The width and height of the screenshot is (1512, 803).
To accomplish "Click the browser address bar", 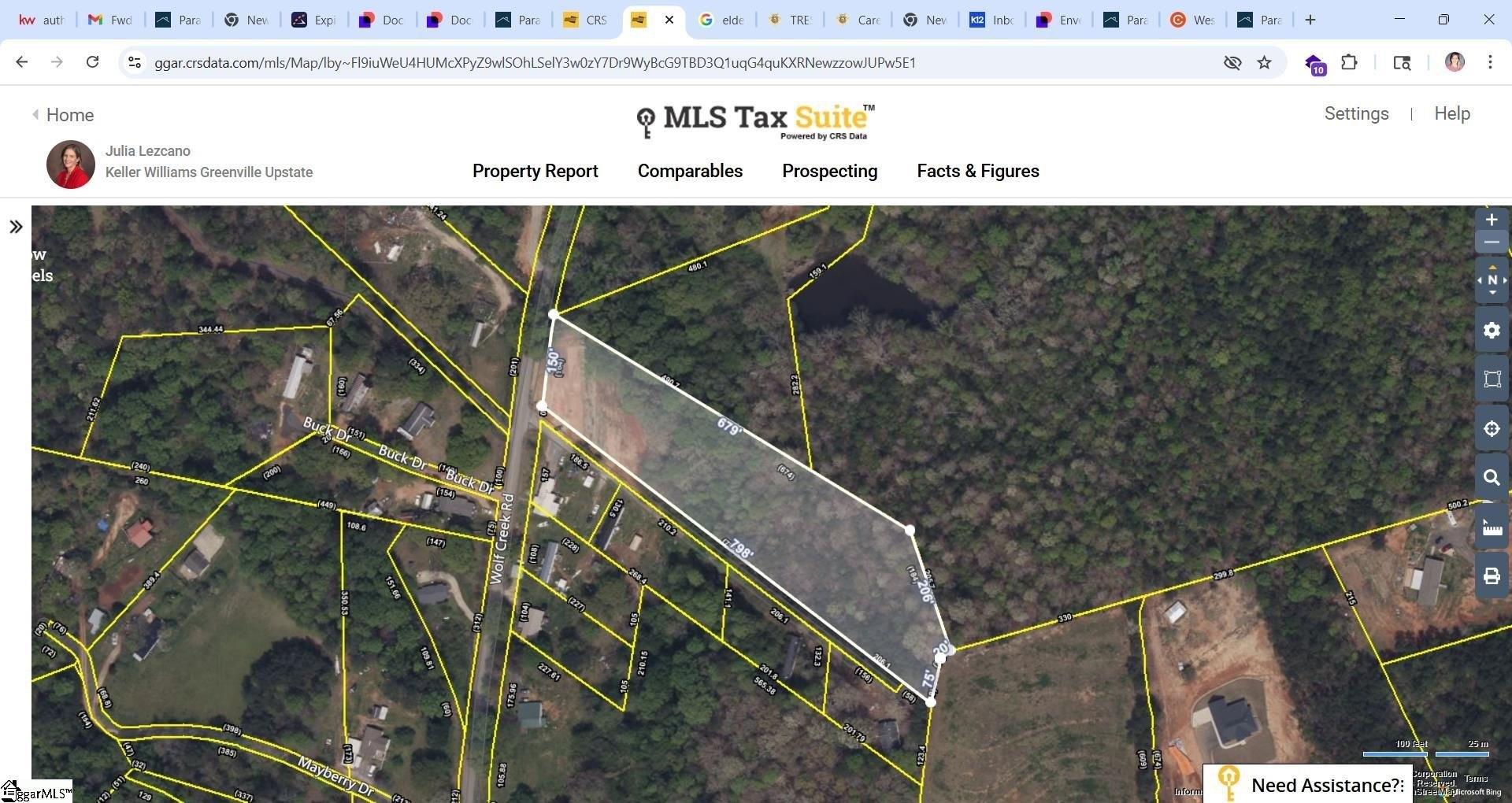I will [535, 63].
